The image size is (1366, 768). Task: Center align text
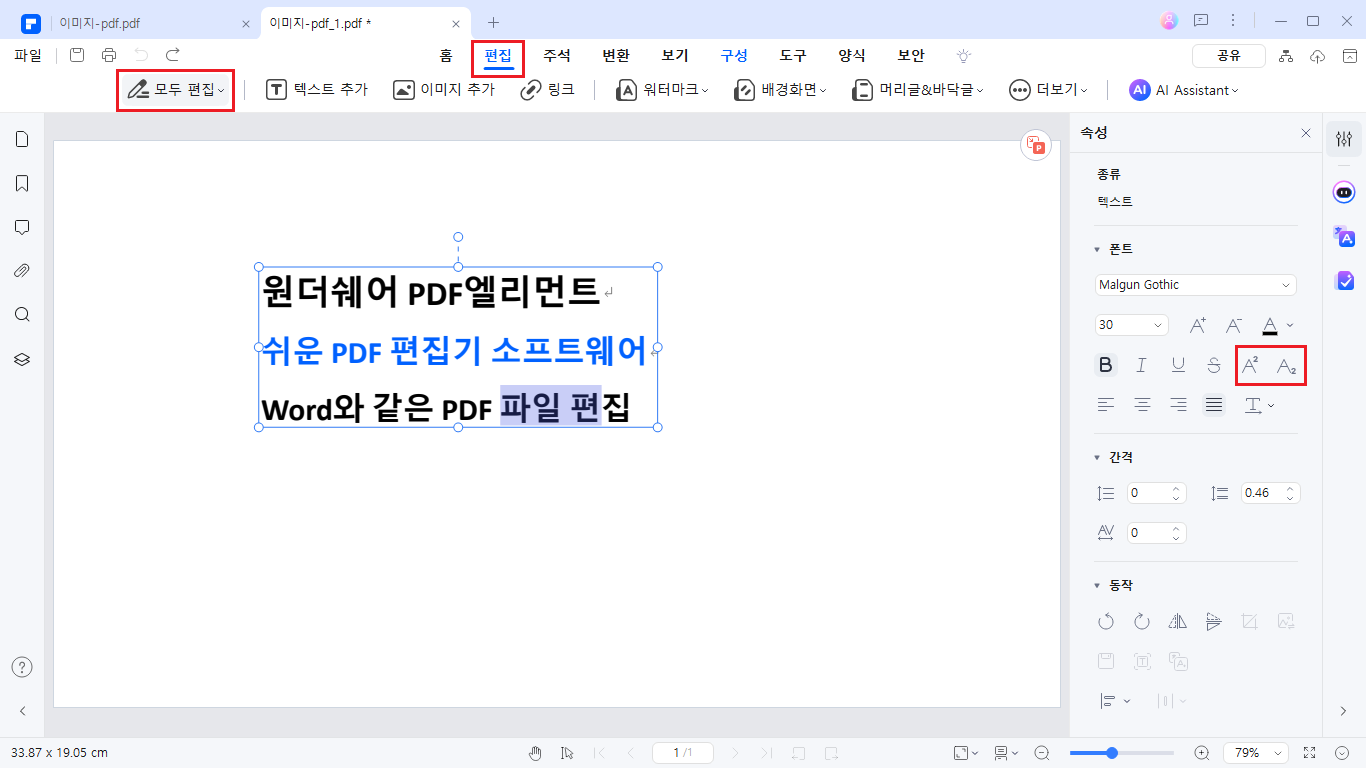pyautogui.click(x=1142, y=405)
